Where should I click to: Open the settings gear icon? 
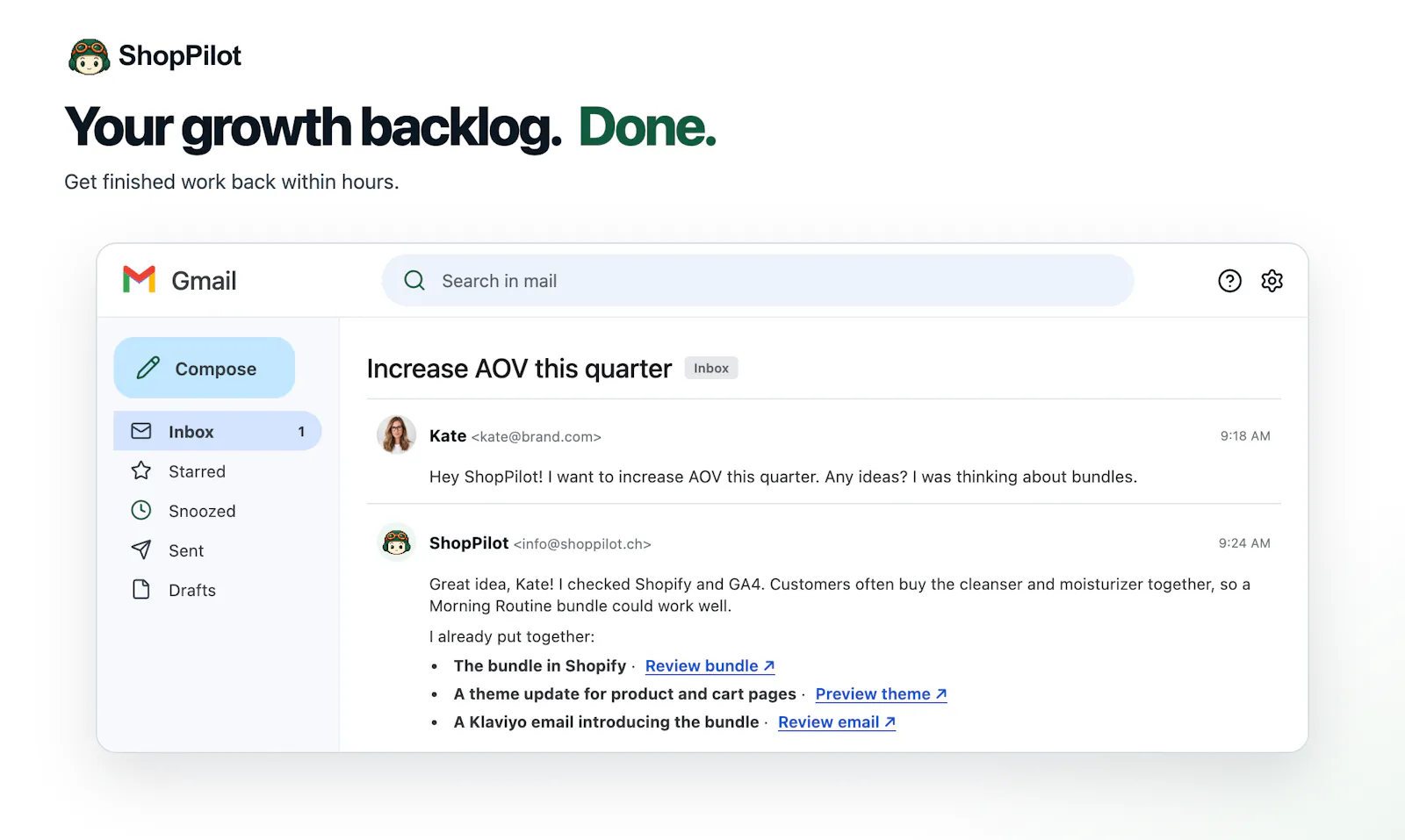tap(1272, 280)
